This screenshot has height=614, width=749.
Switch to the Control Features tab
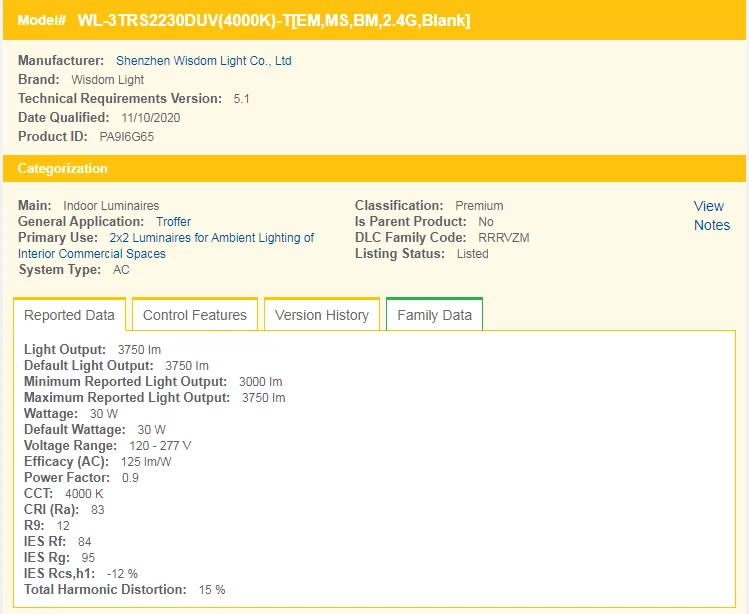pos(195,315)
